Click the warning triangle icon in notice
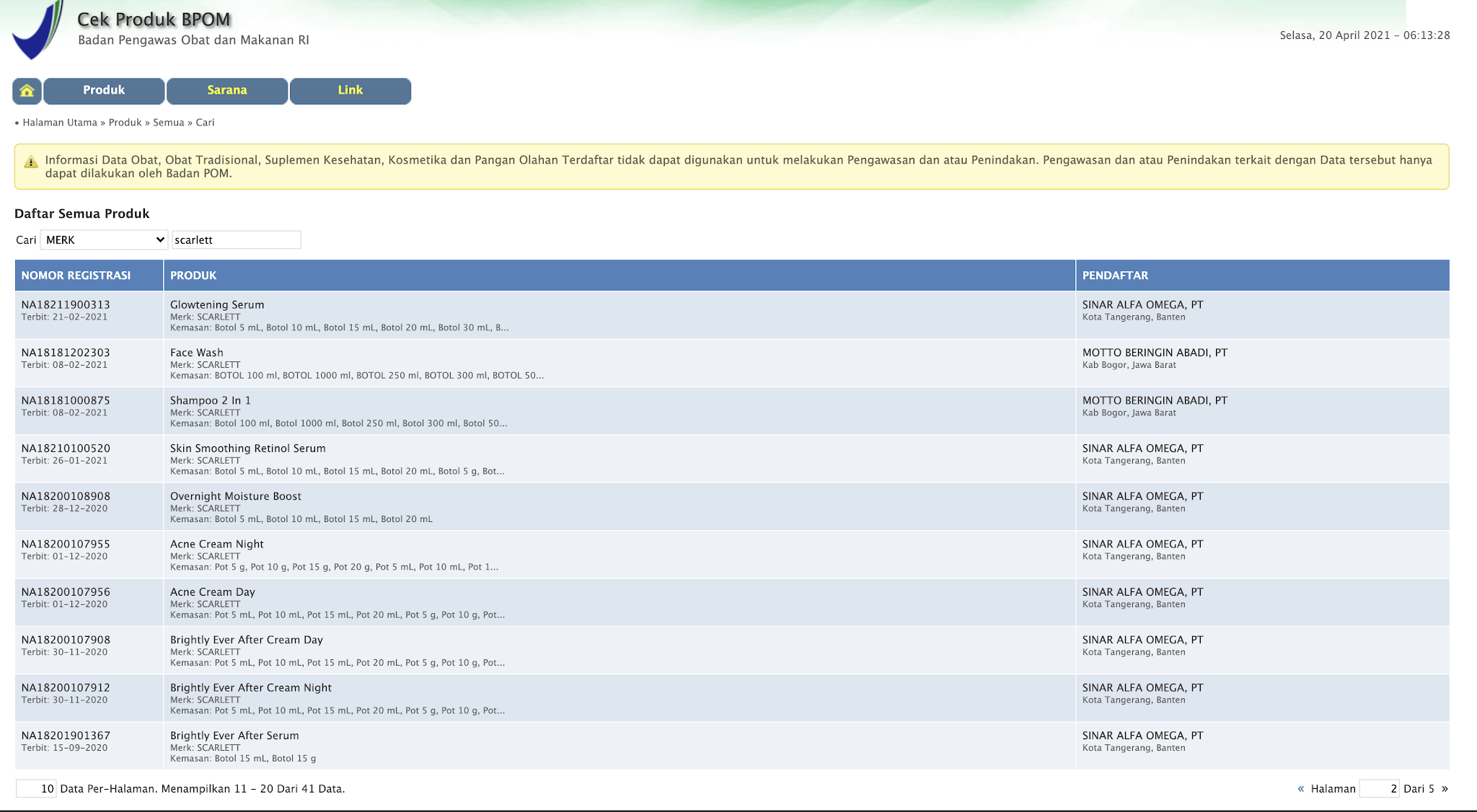This screenshot has height=812, width=1477. pyautogui.click(x=30, y=162)
